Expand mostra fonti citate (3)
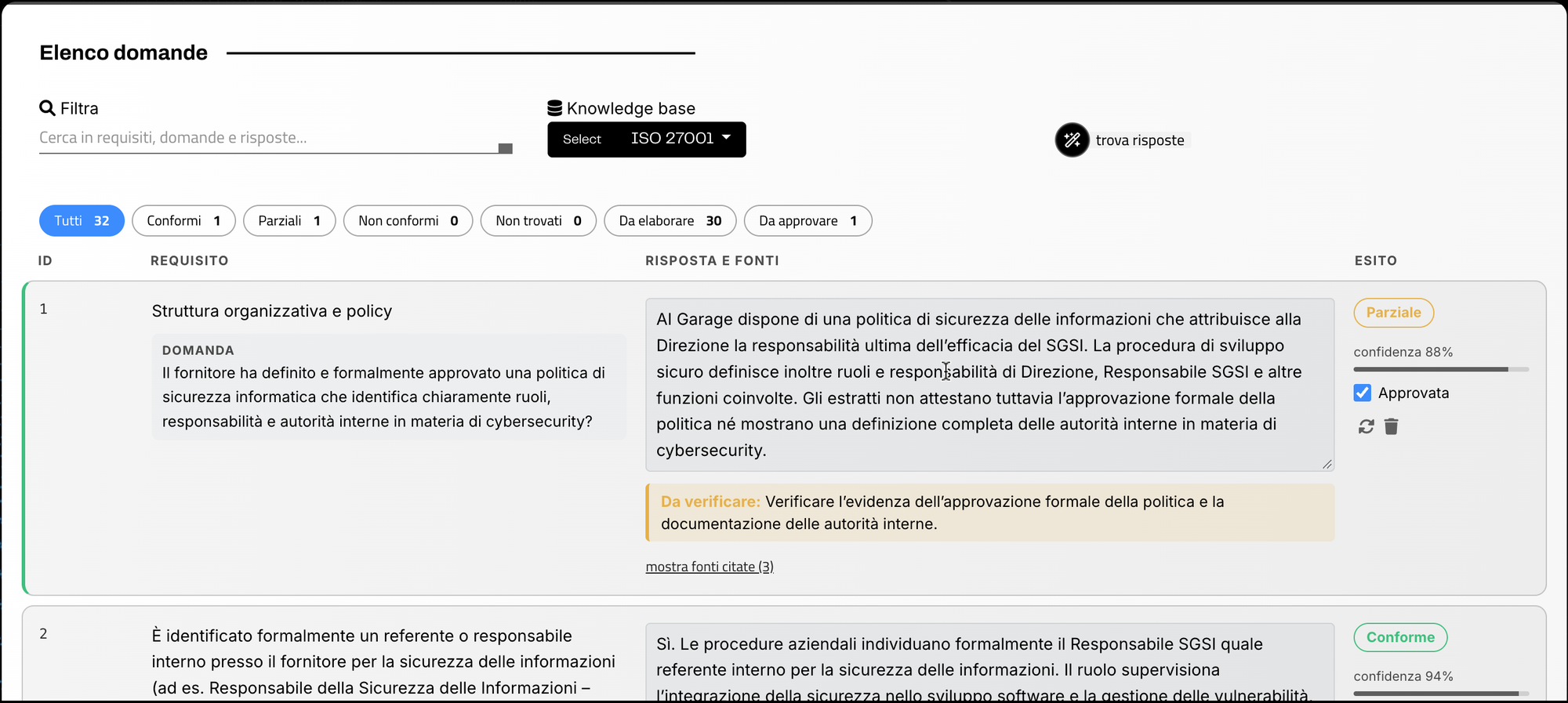 click(710, 567)
